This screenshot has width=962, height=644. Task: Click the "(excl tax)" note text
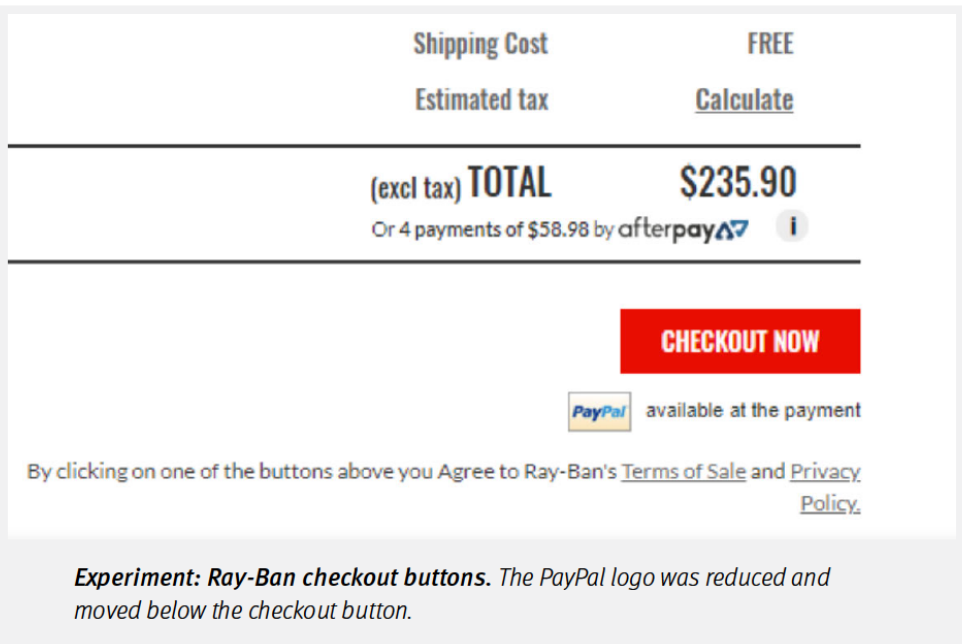coord(415,187)
